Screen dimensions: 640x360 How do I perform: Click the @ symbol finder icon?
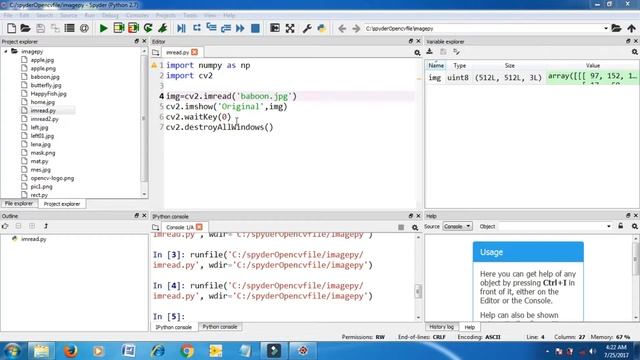[84, 28]
